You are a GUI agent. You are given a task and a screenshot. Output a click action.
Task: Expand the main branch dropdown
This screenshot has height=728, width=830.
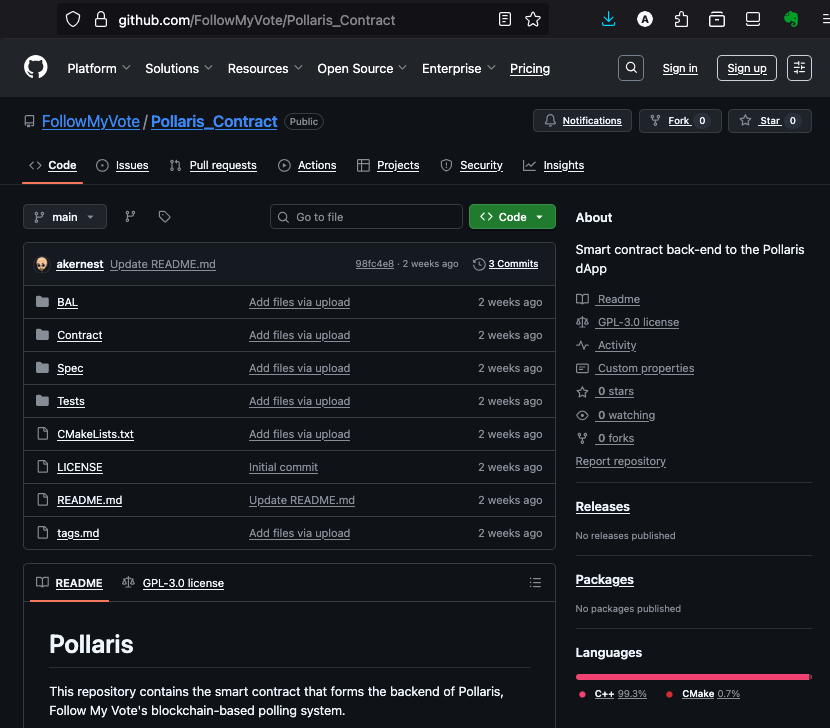pos(65,217)
